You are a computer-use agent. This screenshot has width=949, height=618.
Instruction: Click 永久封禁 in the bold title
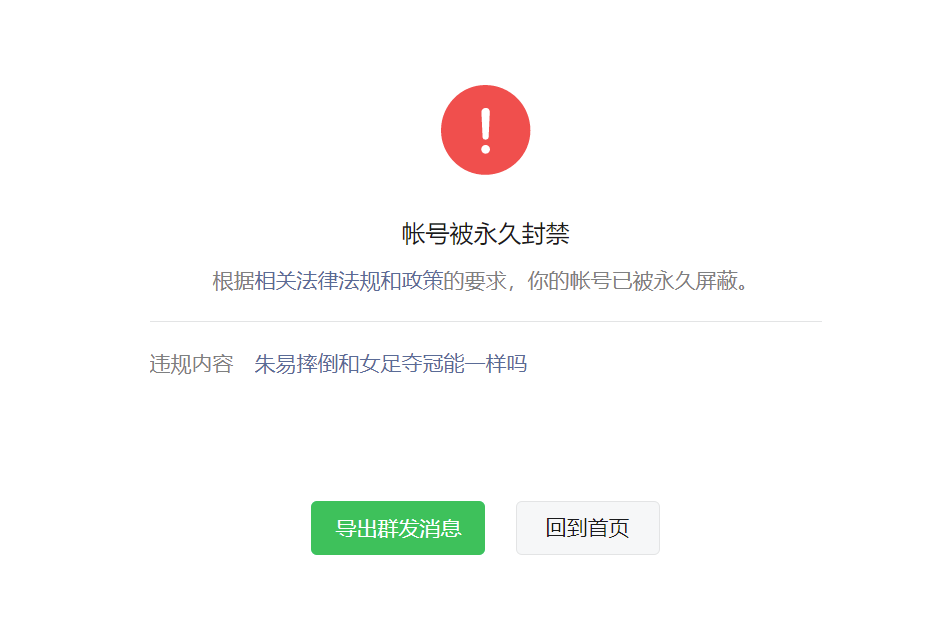pyautogui.click(x=521, y=234)
